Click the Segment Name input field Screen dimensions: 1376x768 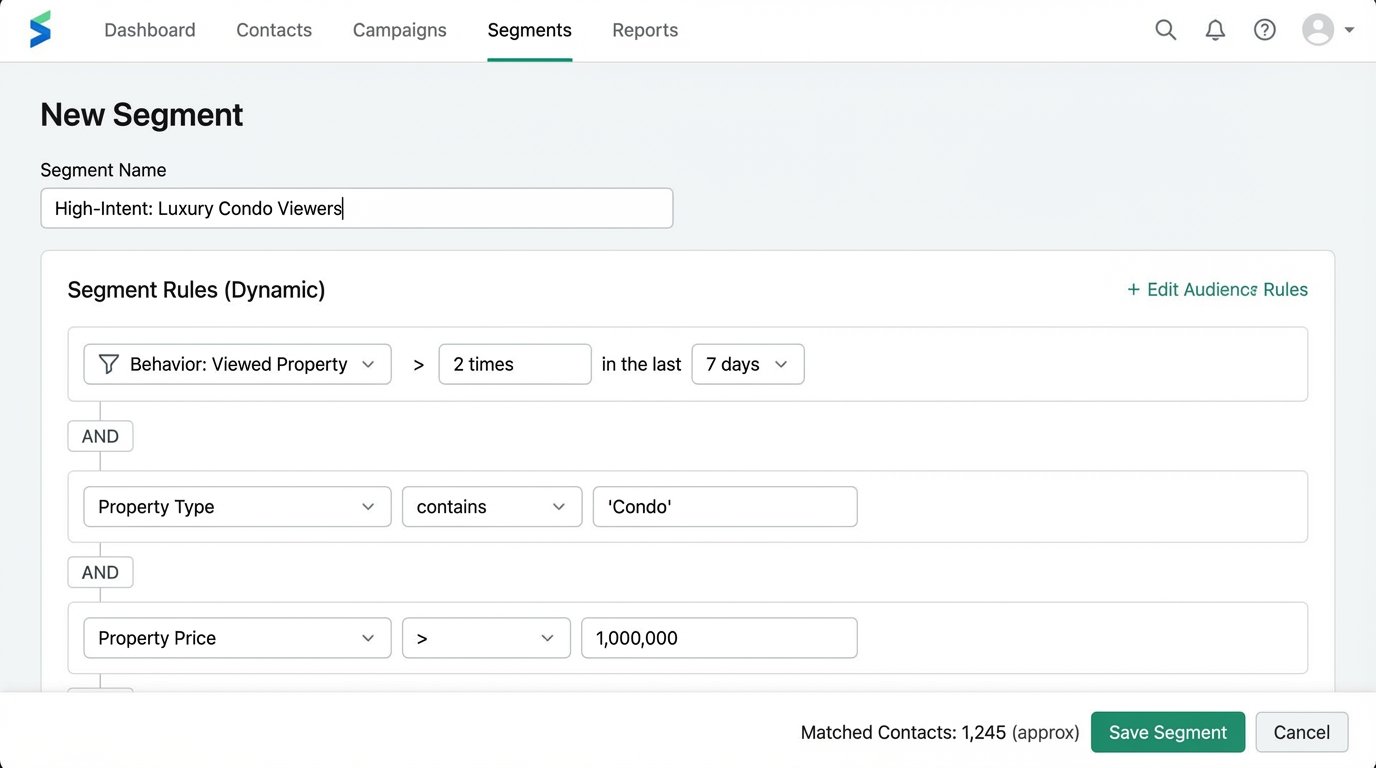click(356, 208)
